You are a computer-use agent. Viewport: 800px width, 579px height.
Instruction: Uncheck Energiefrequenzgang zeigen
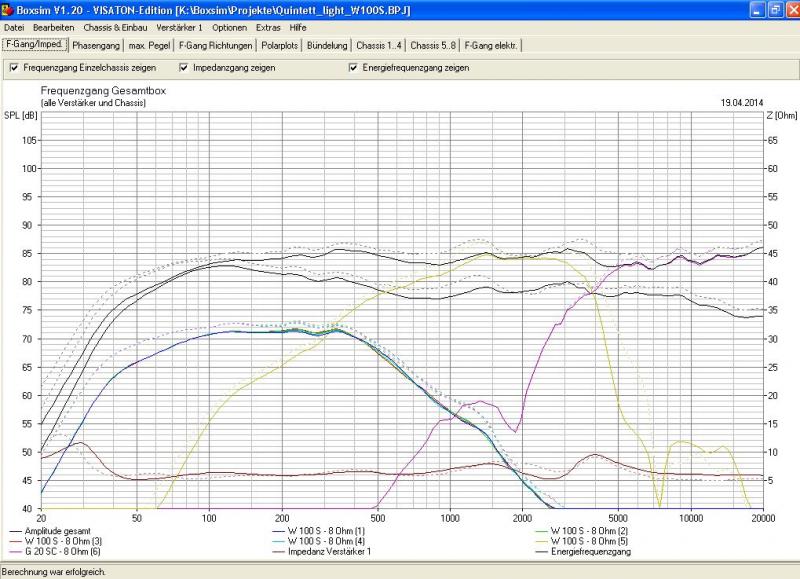tap(354, 68)
